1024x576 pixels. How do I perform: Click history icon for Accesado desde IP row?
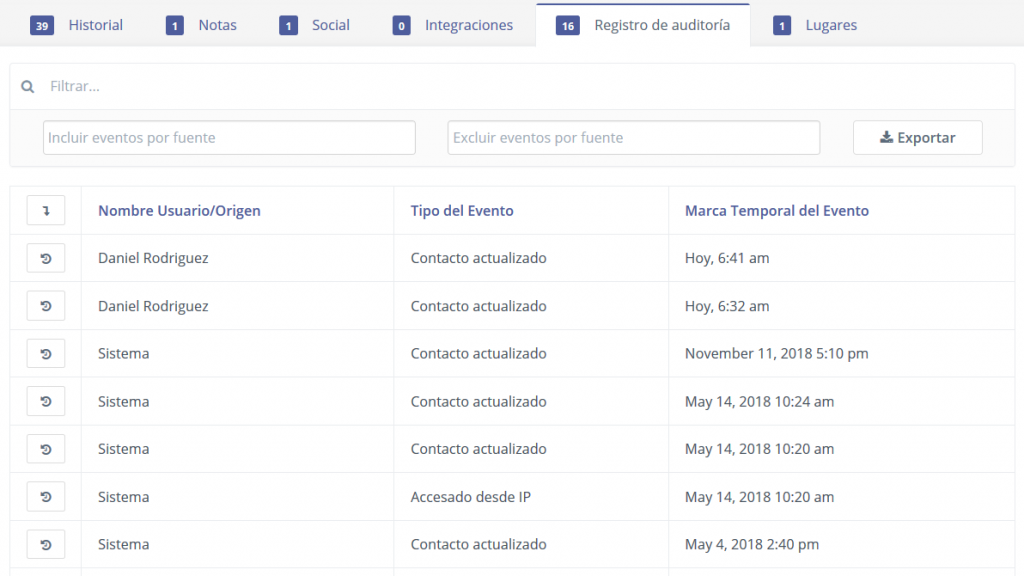tap(46, 497)
